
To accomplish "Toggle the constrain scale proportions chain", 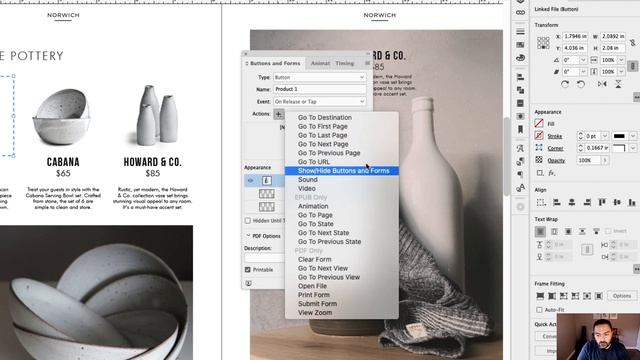I will coord(633,66).
